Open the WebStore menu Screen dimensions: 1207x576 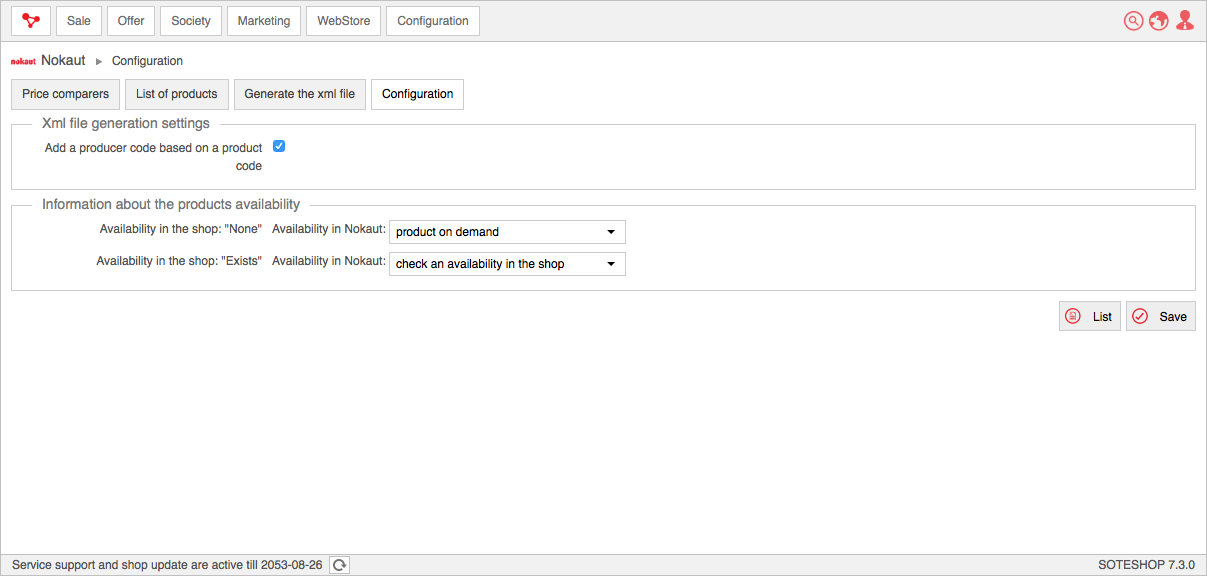(x=344, y=21)
